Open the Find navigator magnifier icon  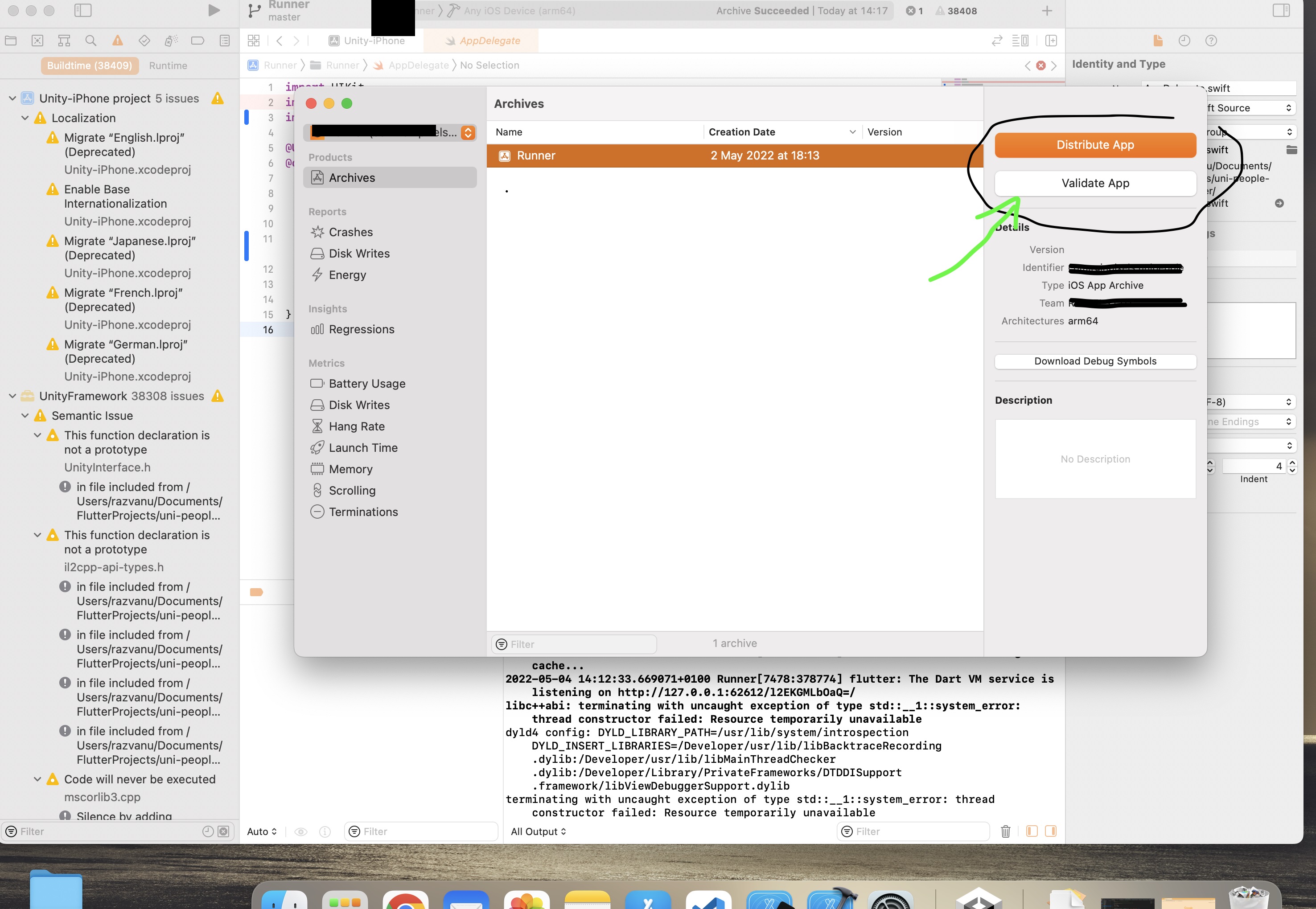[x=90, y=41]
